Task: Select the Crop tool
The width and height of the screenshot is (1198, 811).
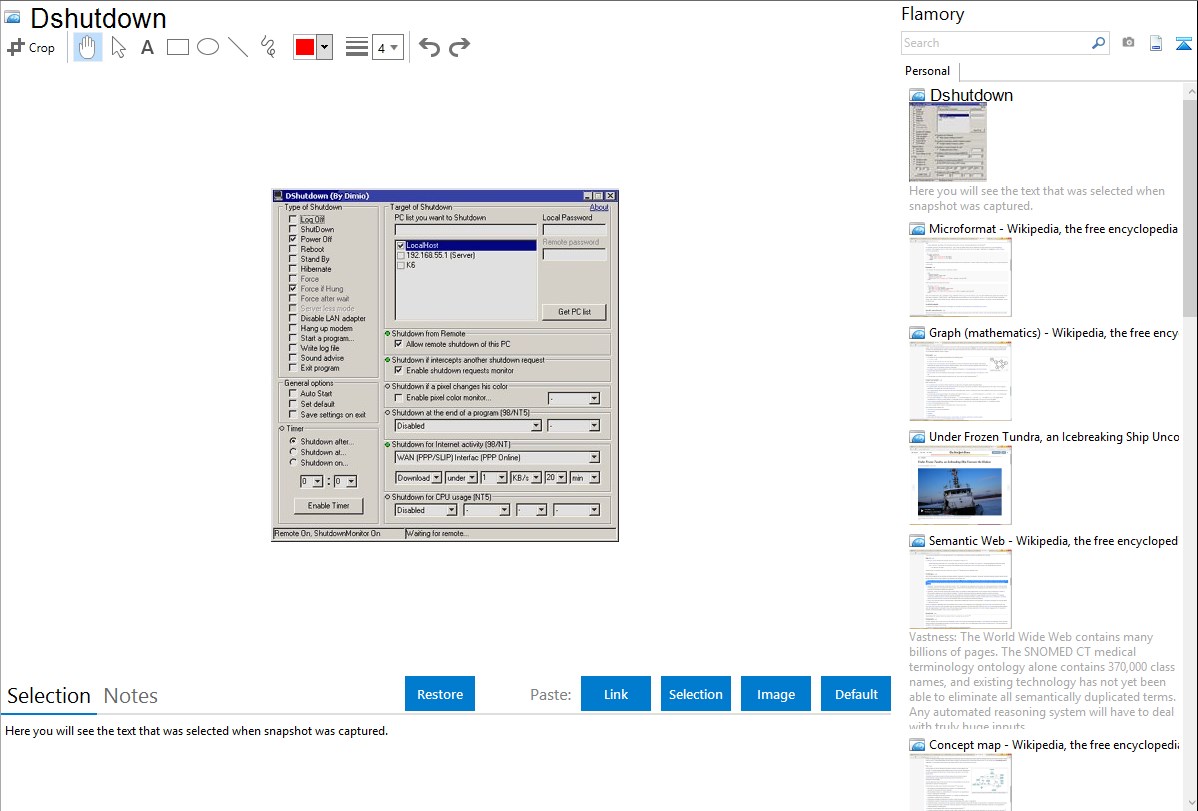Action: coord(31,47)
